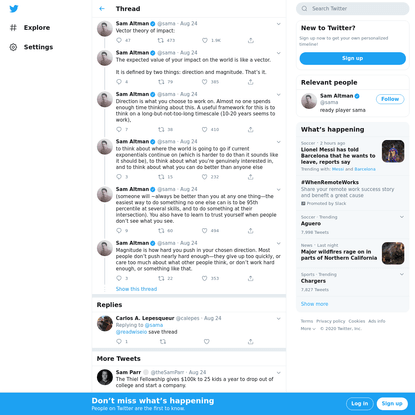Retweet the "Vector theory of impact" tweet
This screenshot has height=415, width=415.
(x=161, y=40)
